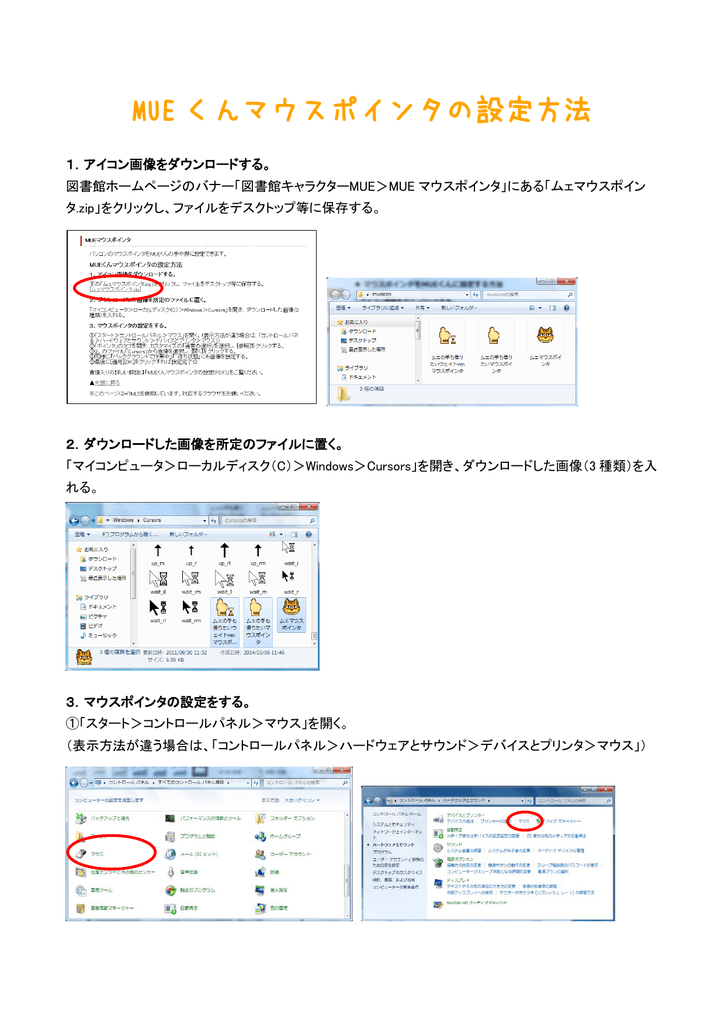Open the 共有 dropdown in mueicon window

point(422,308)
